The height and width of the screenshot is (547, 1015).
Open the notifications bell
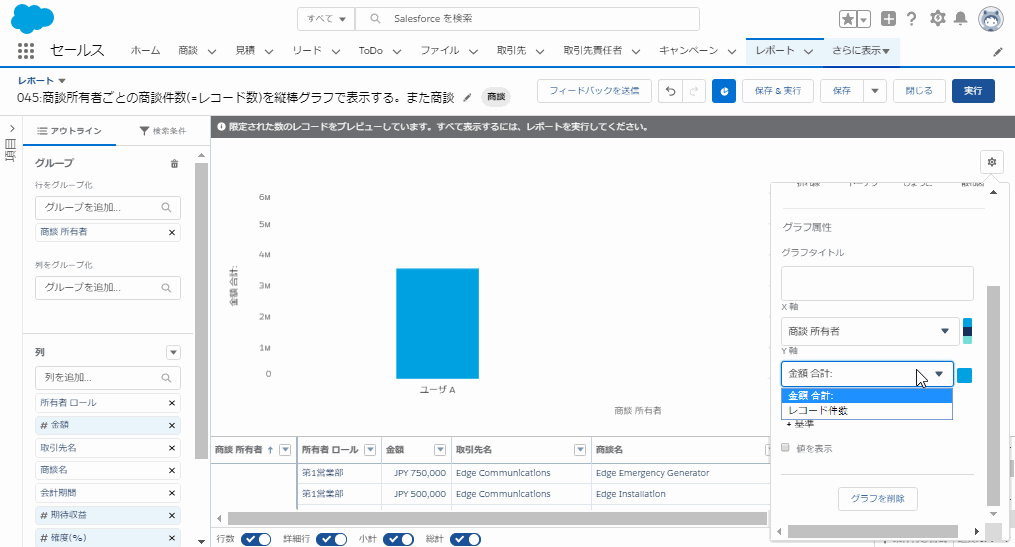coord(961,19)
